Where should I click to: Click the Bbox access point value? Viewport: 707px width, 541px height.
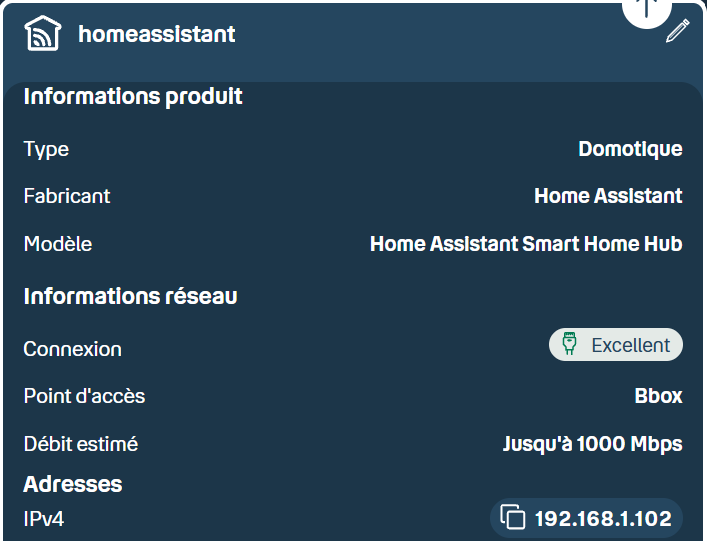point(658,396)
